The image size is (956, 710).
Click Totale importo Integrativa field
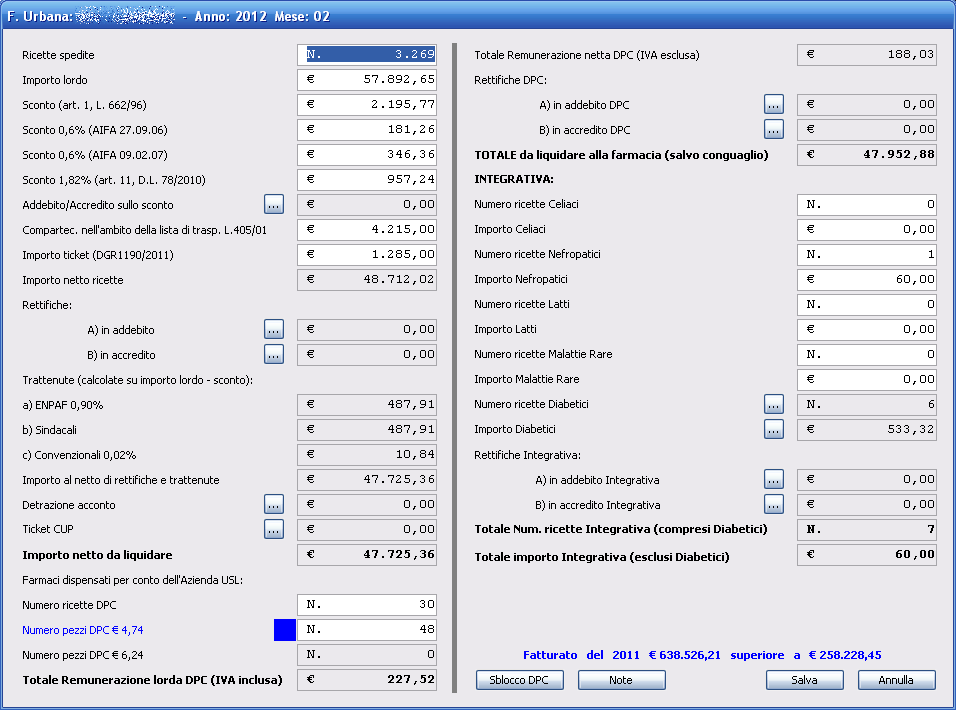pyautogui.click(x=867, y=555)
